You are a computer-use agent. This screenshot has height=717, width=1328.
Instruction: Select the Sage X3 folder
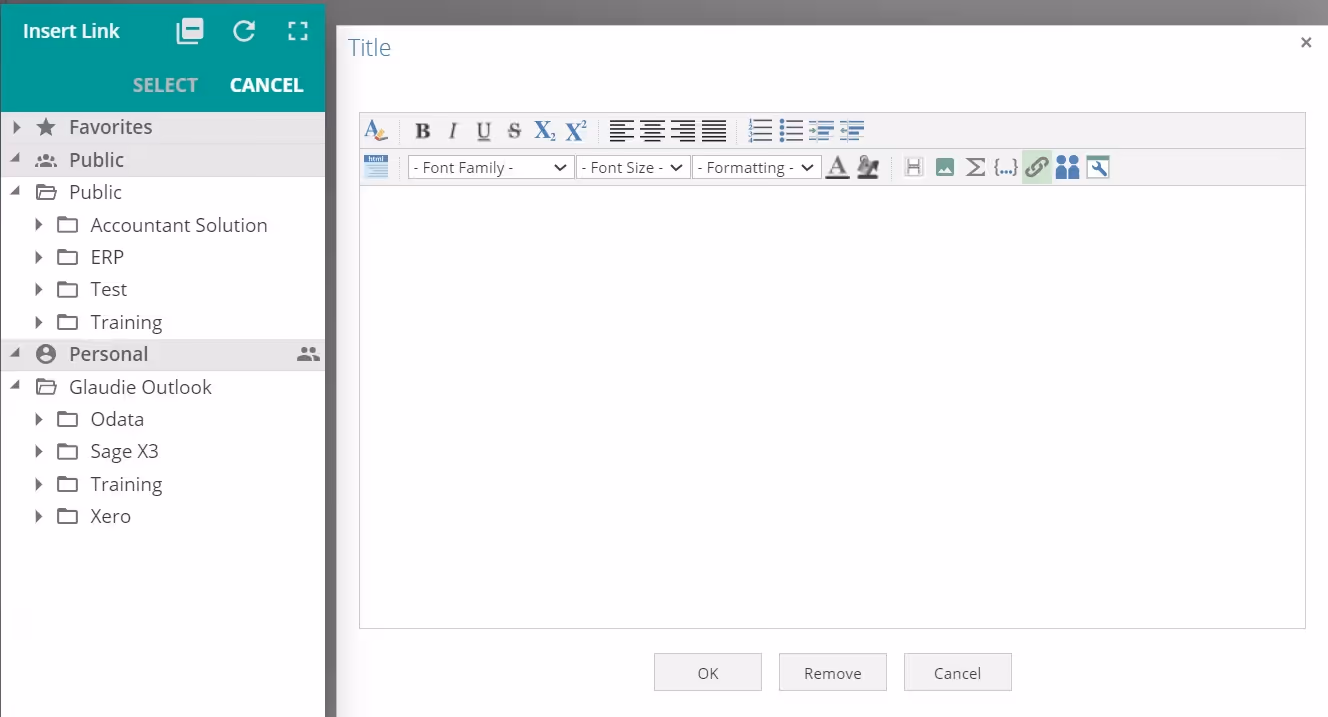(124, 452)
